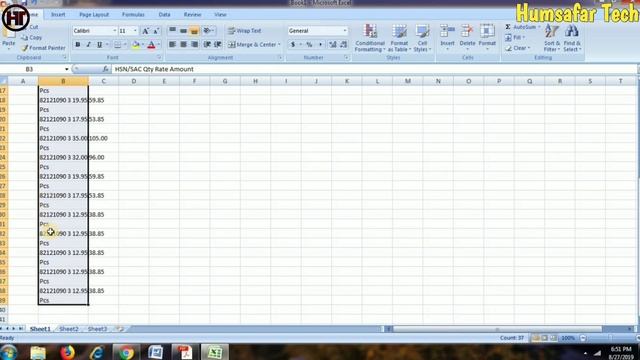Image resolution: width=640 pixels, height=360 pixels.
Task: Align cell text to the right
Action: [194, 44]
